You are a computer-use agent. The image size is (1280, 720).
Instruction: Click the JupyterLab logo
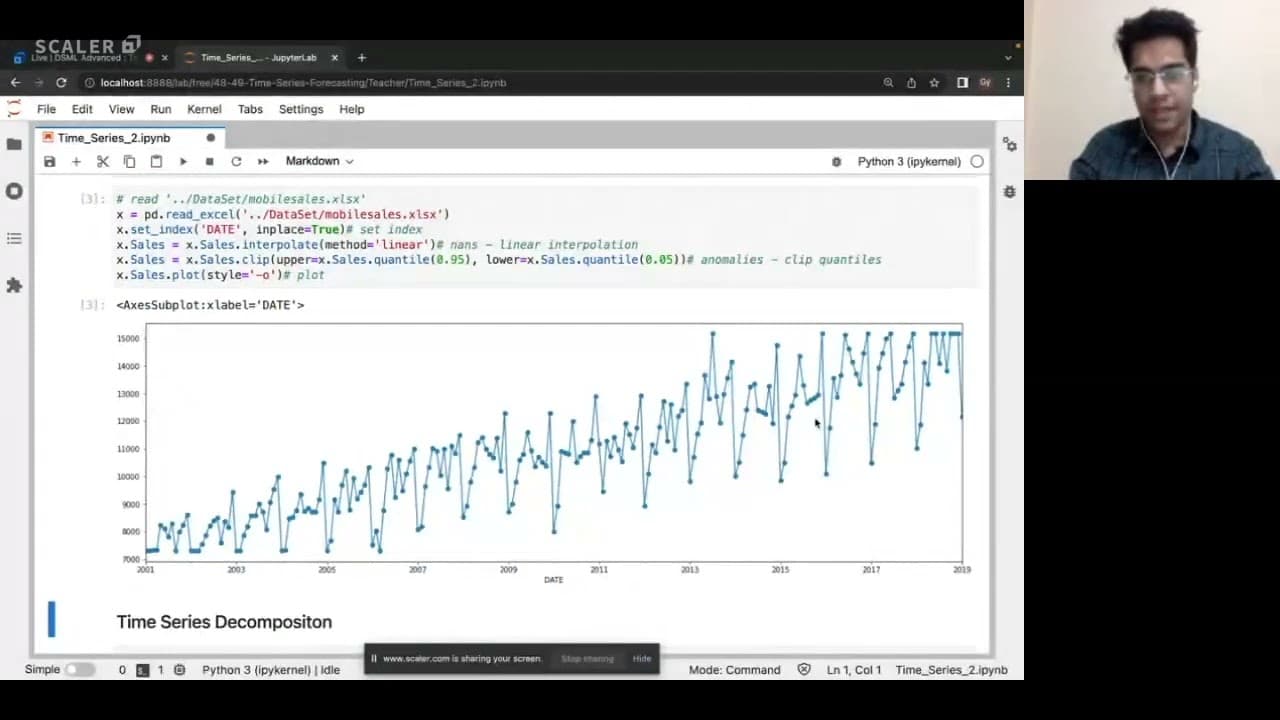click(14, 109)
